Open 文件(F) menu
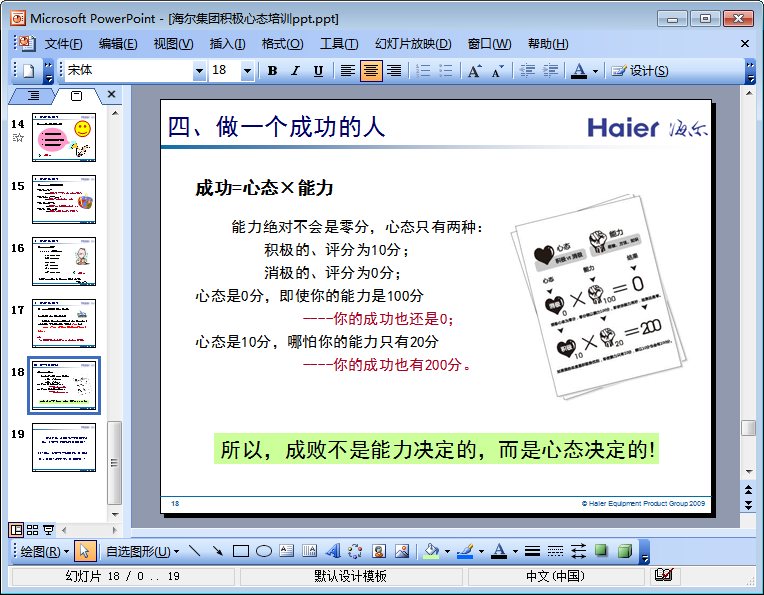Image resolution: width=764 pixels, height=595 pixels. (63, 44)
